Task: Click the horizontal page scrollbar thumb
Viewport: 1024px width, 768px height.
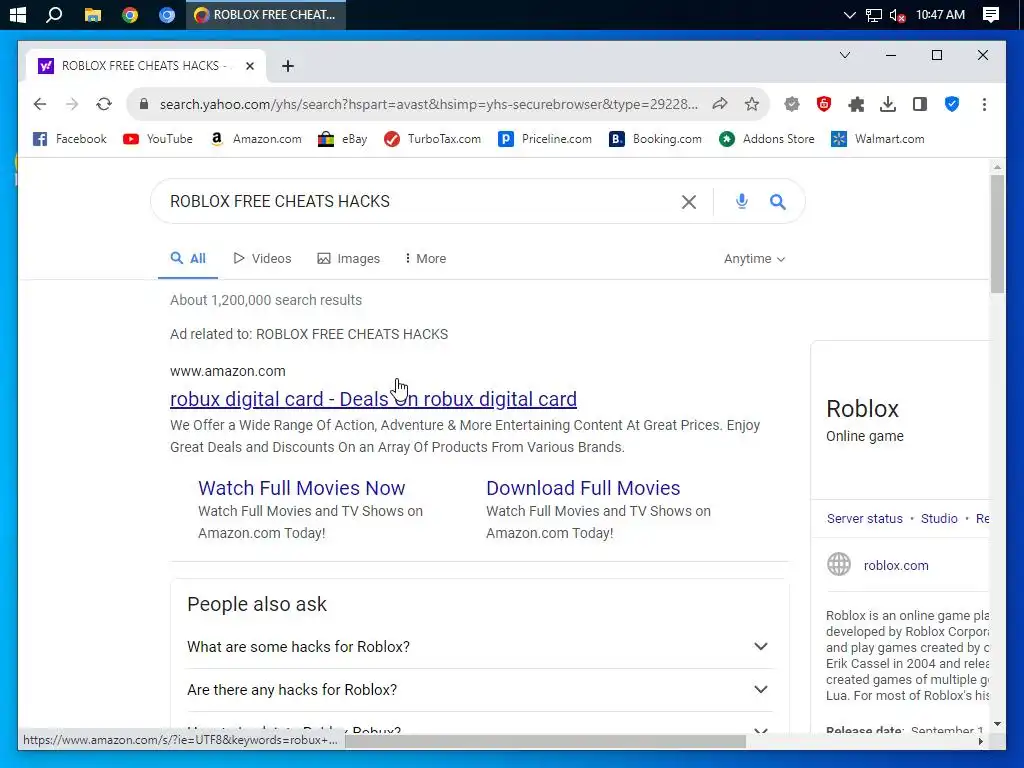Action: [545, 741]
